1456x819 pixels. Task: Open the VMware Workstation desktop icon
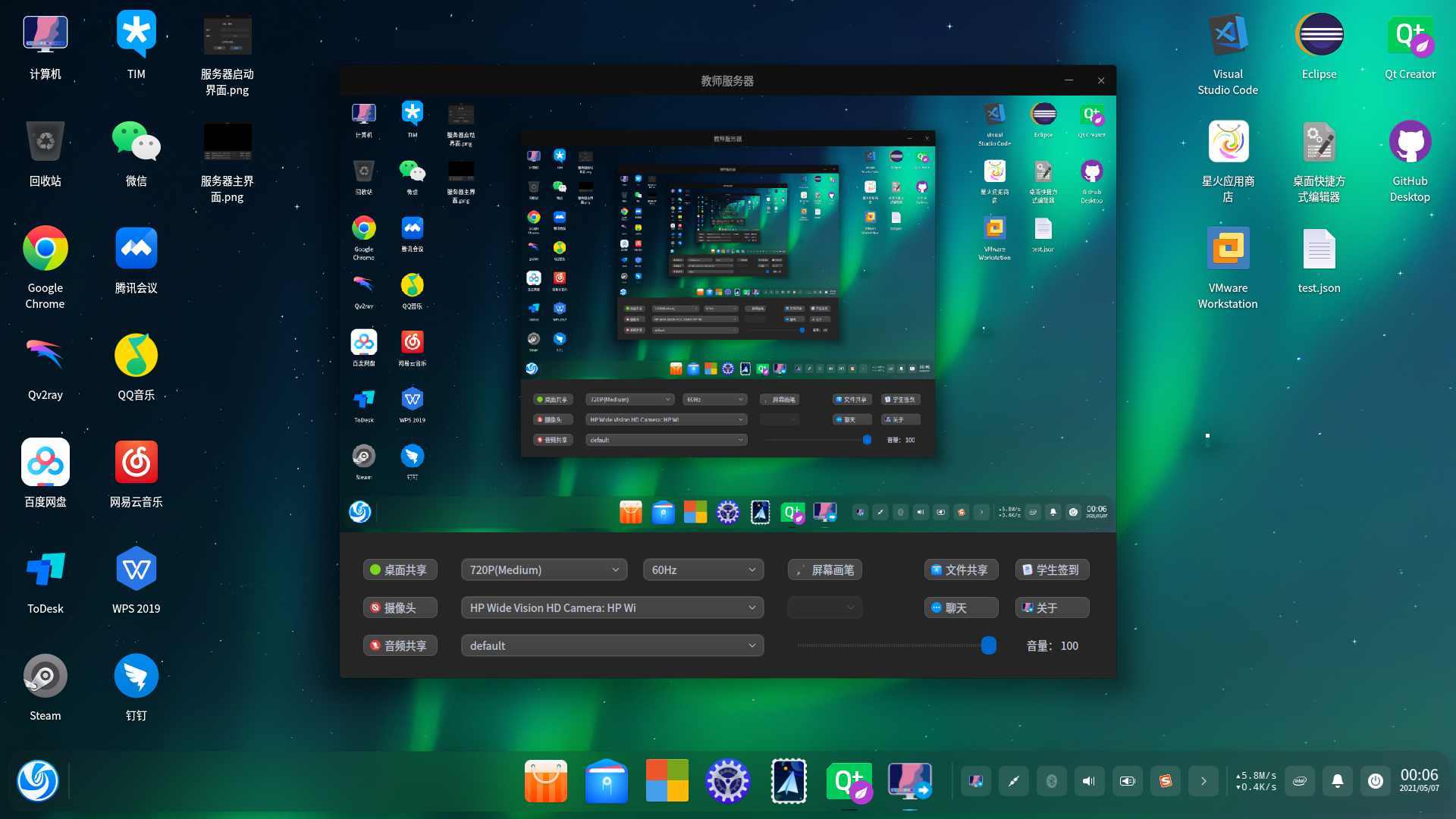[1228, 249]
